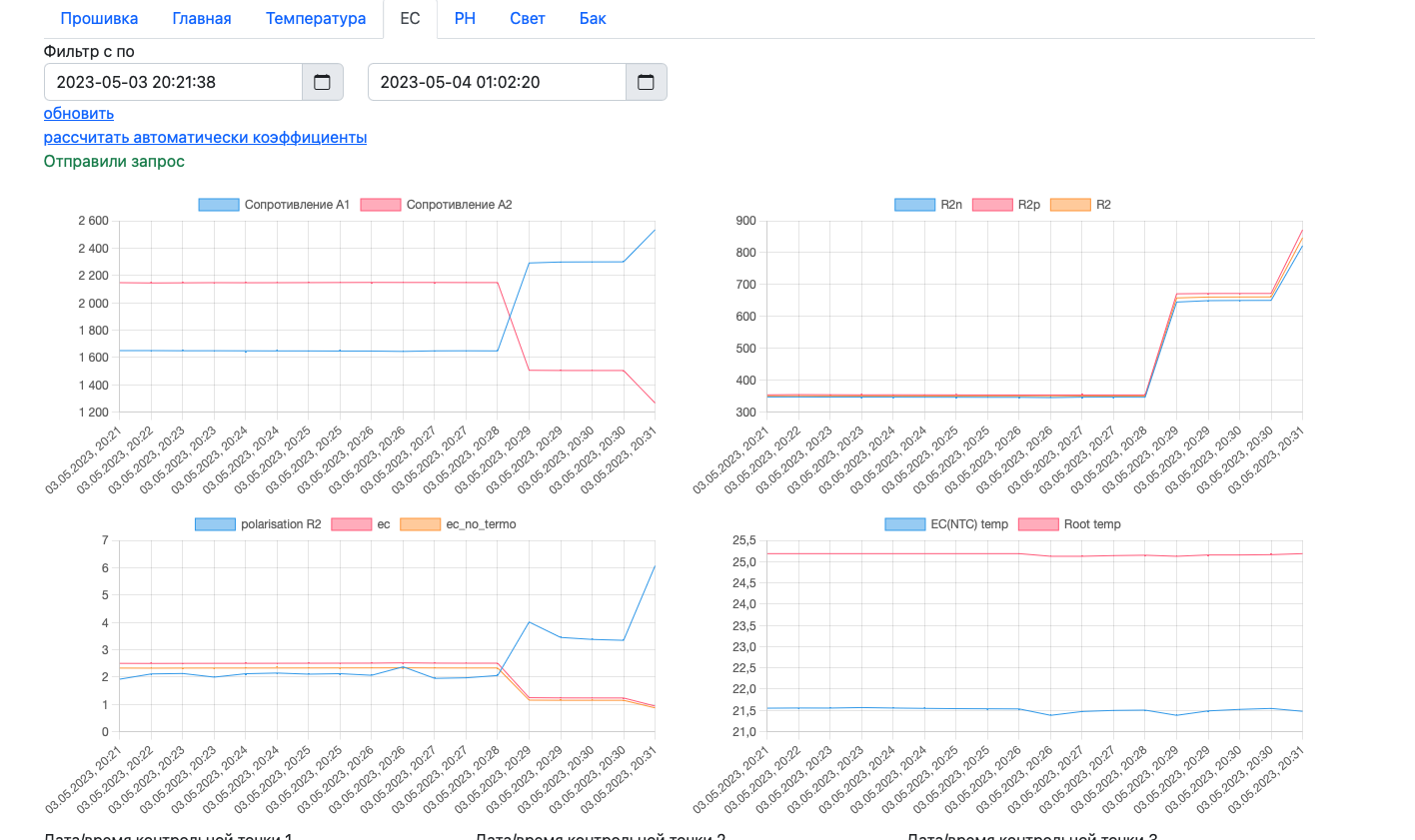The height and width of the screenshot is (840, 1415).
Task: Open calendar picker for start date filter
Action: click(x=322, y=82)
